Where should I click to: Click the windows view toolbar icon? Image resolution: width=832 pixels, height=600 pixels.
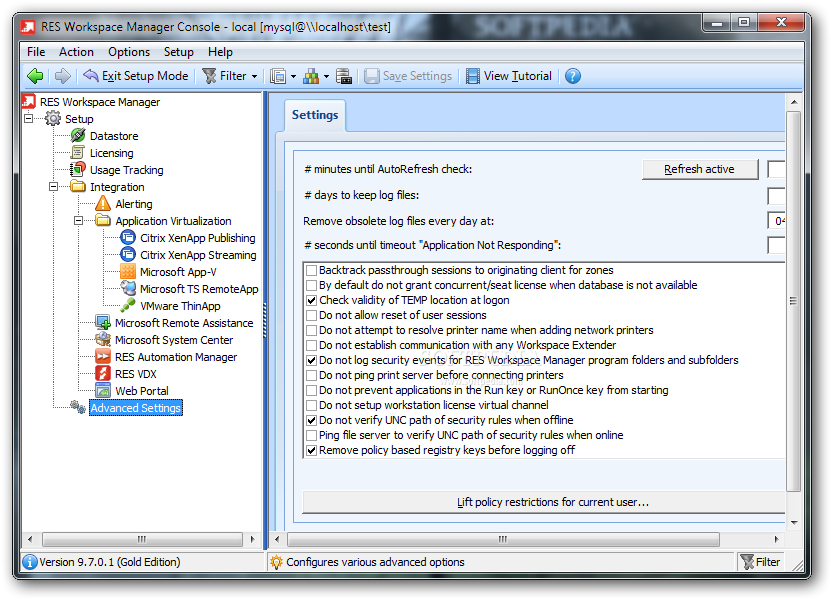[x=278, y=76]
